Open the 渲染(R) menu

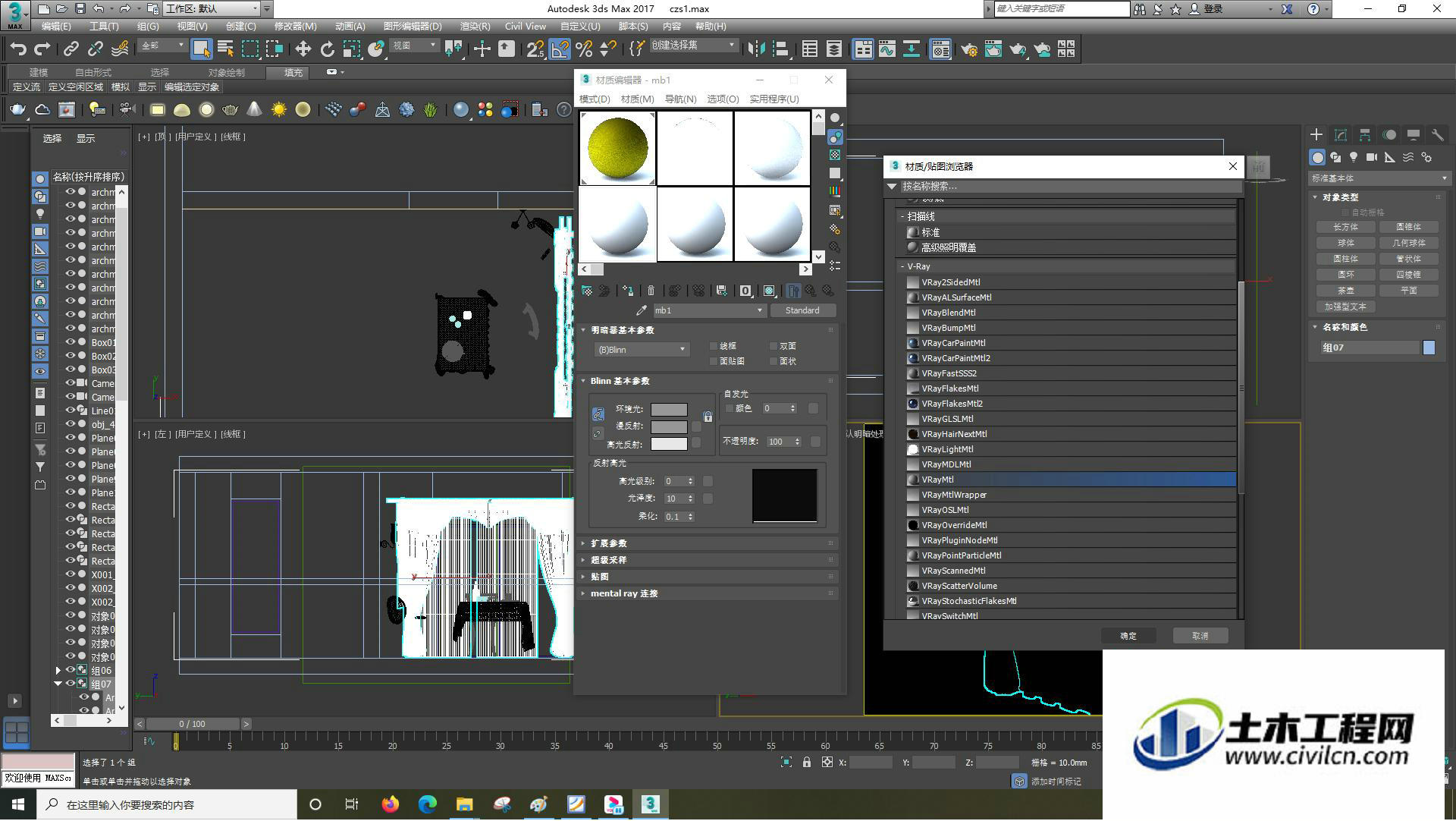click(x=475, y=26)
